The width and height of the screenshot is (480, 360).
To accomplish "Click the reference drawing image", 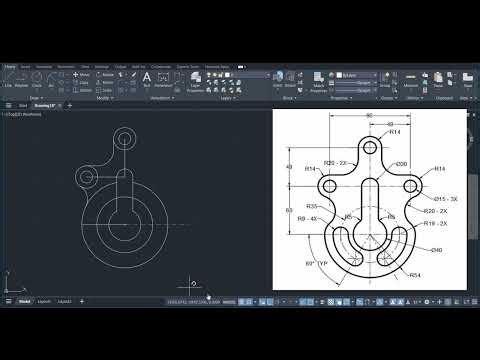I will [x=370, y=199].
